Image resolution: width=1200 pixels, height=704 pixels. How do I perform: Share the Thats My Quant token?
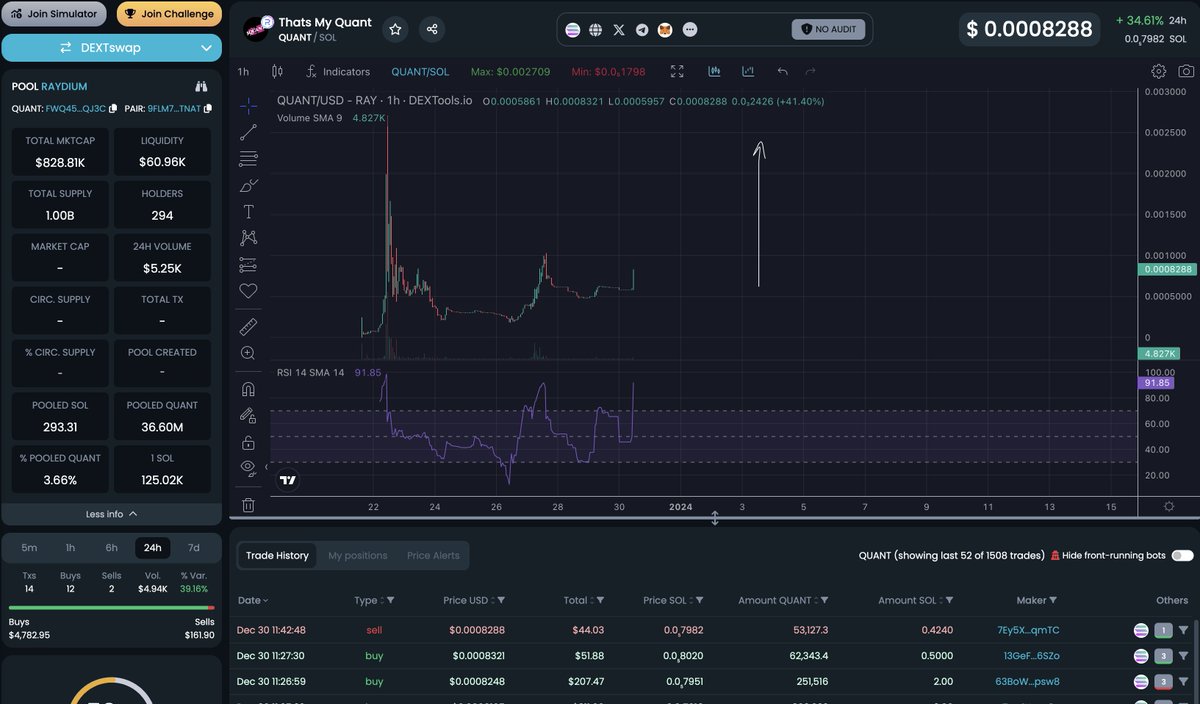coord(432,29)
